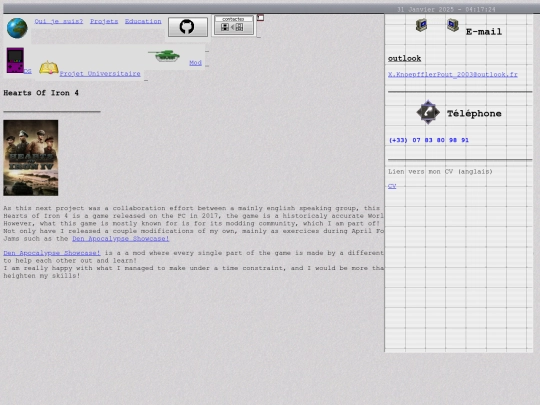Click the yellow open book icon
This screenshot has height=405, width=540.
(49, 68)
